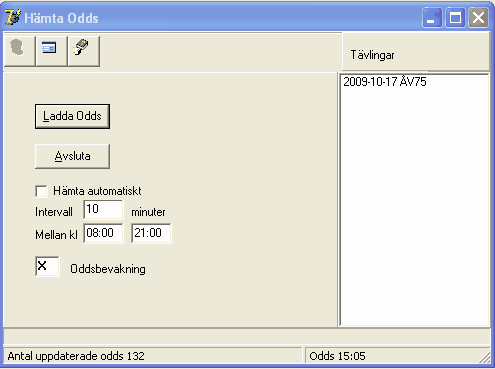Viewport: 495px width, 369px height.
Task: Click the end time field showing 21:00
Action: pos(151,233)
